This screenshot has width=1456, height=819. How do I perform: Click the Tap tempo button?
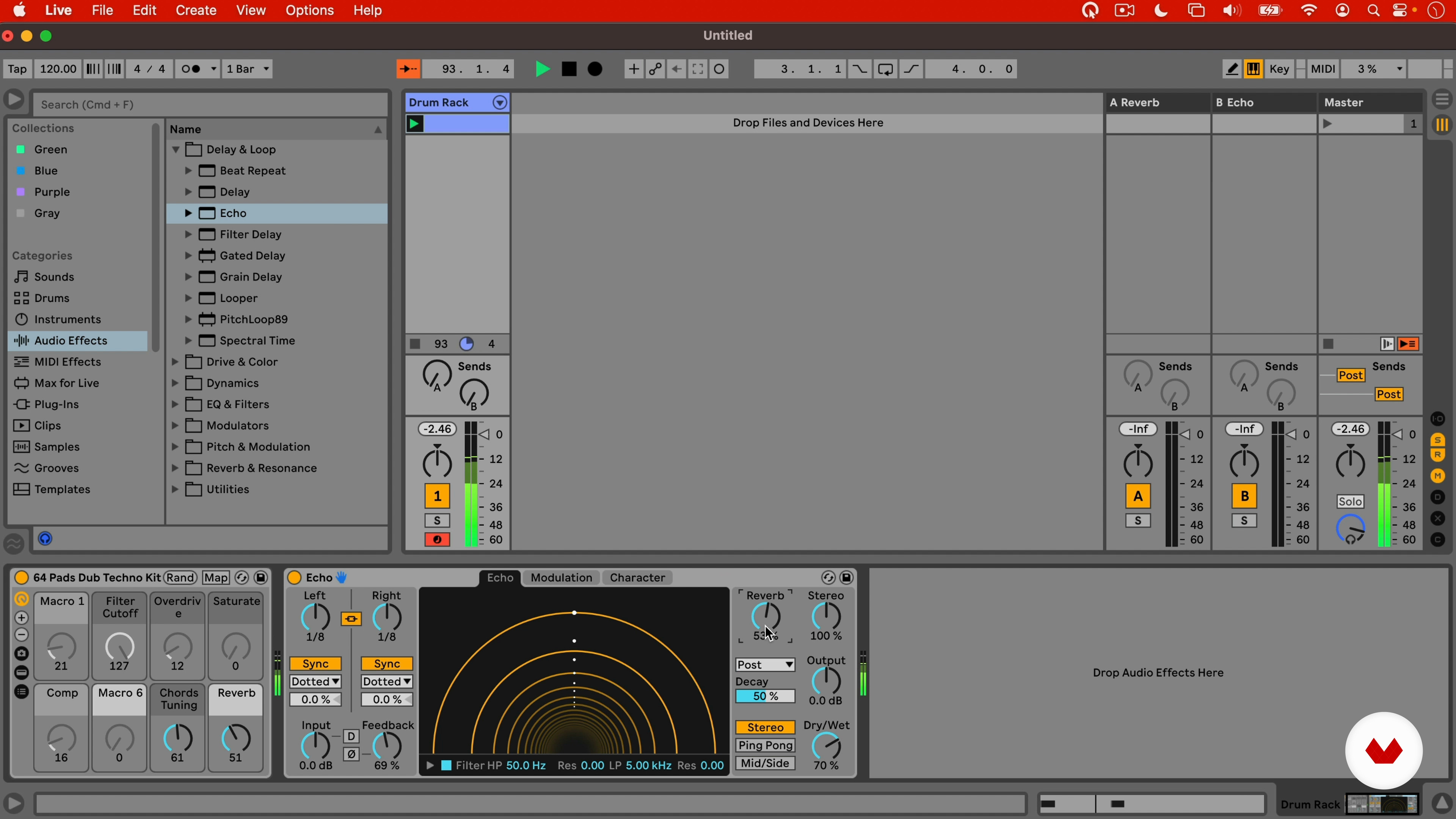(17, 69)
